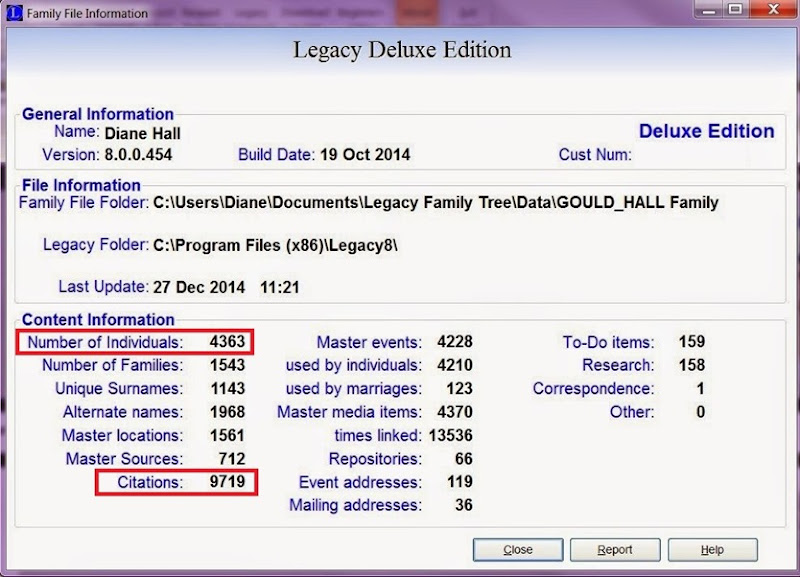The height and width of the screenshot is (577, 800).
Task: Close the window with the X button
Action: tap(773, 9)
